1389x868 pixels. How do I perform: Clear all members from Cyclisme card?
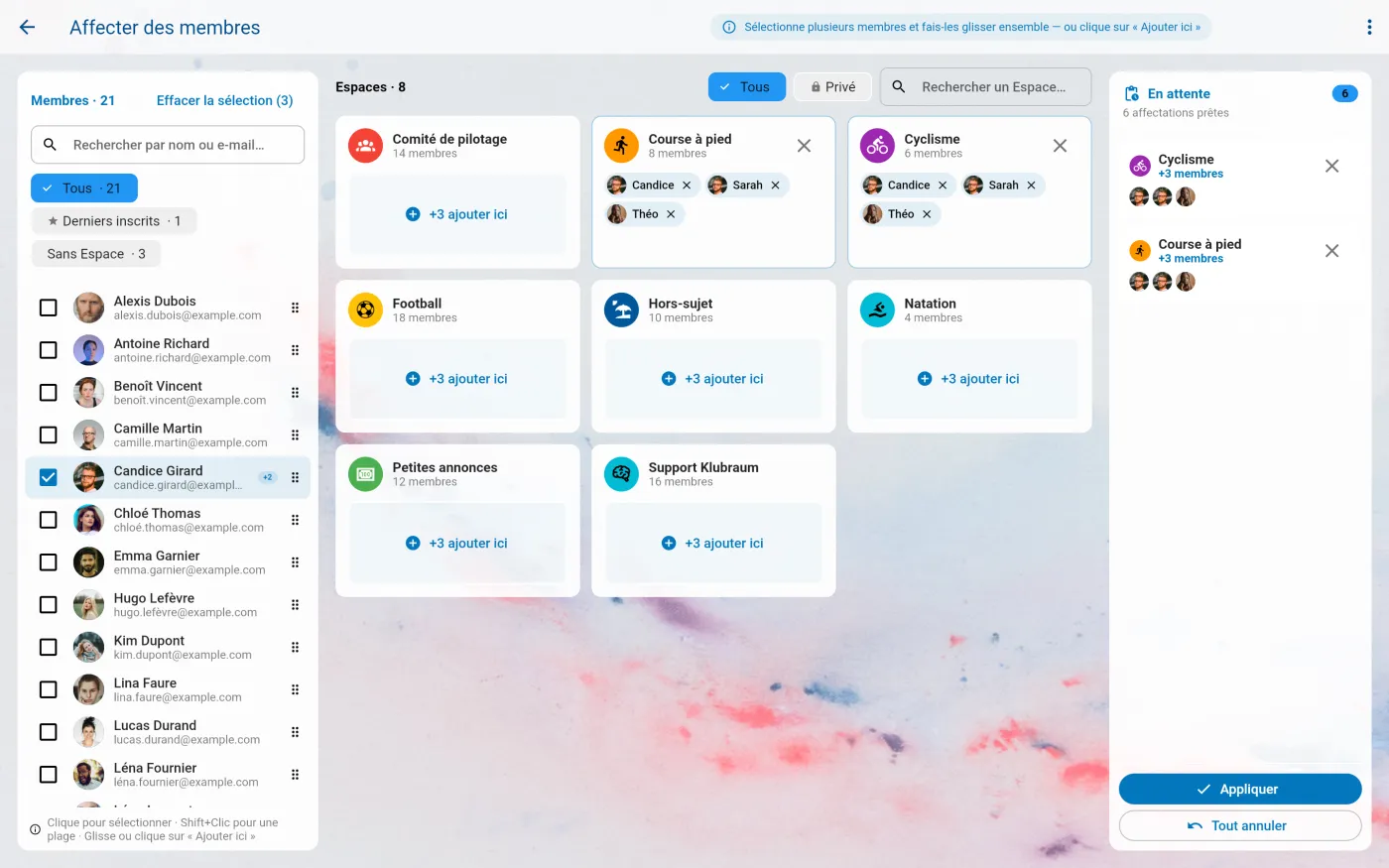[1060, 146]
